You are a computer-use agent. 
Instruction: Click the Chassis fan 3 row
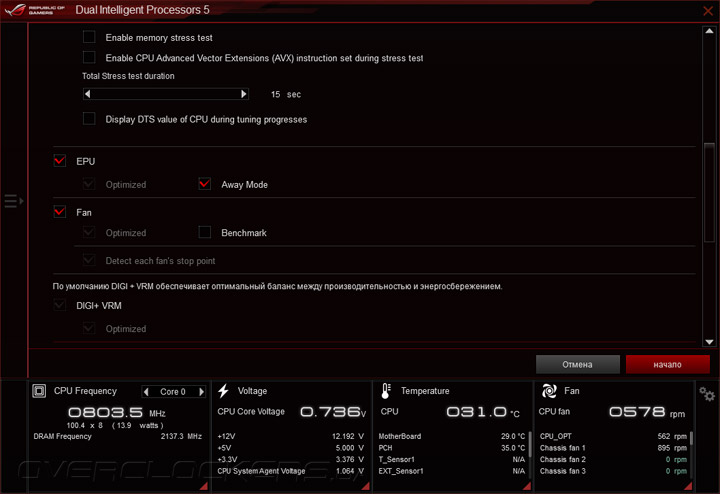tap(613, 471)
